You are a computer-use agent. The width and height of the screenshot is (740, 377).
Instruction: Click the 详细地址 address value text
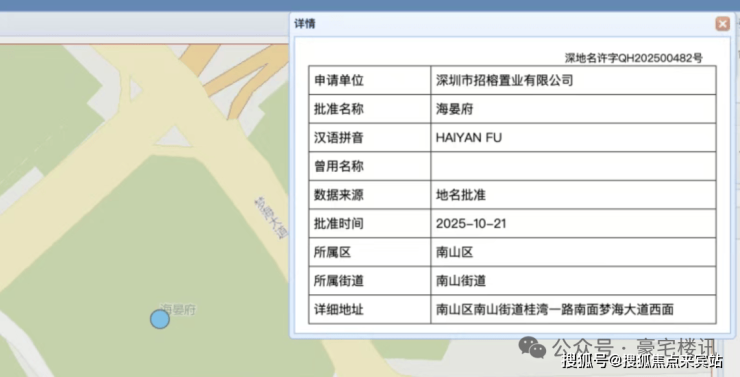[x=555, y=310]
